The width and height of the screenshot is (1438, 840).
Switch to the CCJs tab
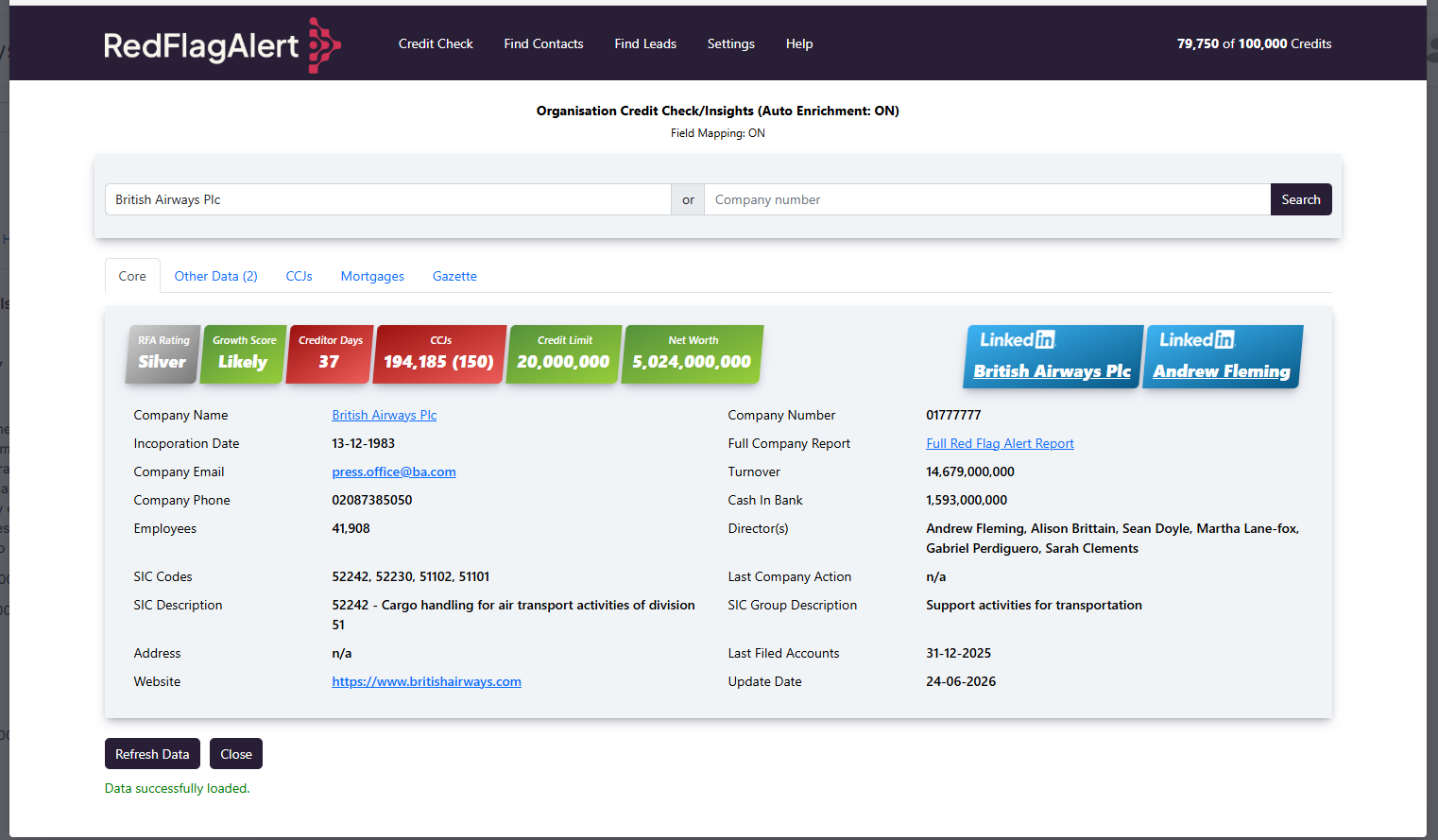[x=300, y=276]
